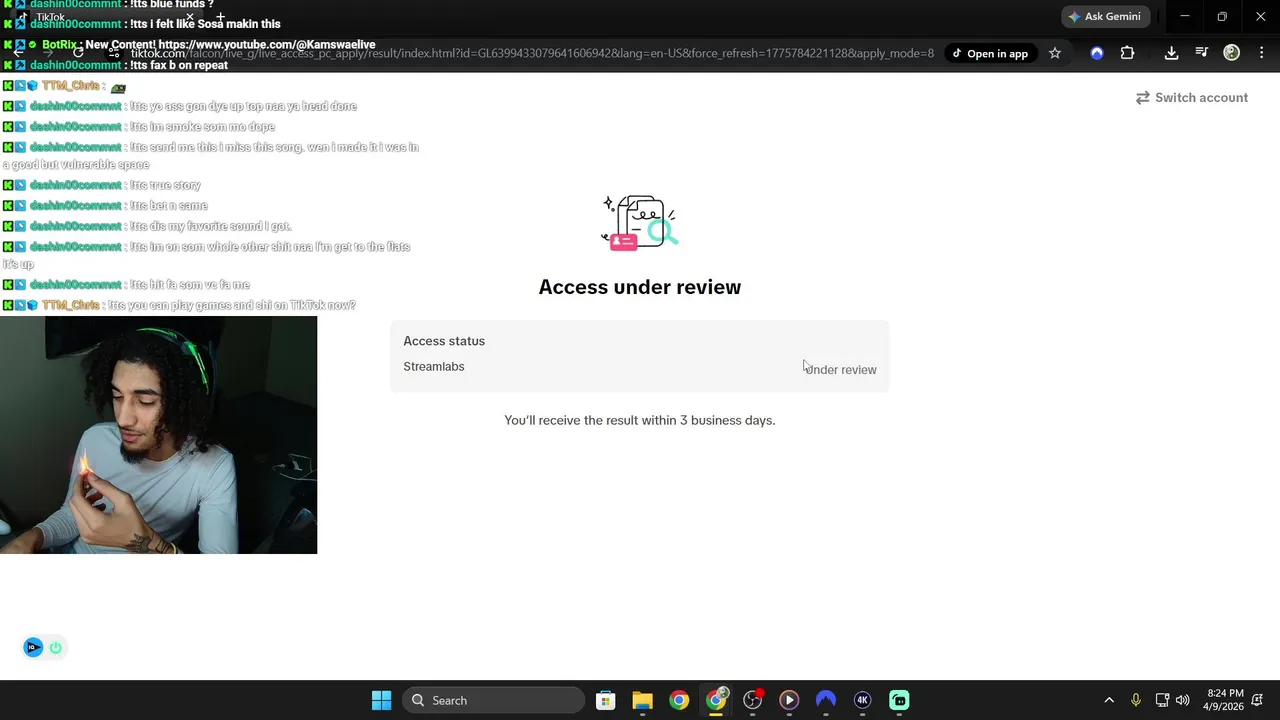Screen dimensions: 1280x720
Task: Click the taskbar Search box
Action: point(493,700)
